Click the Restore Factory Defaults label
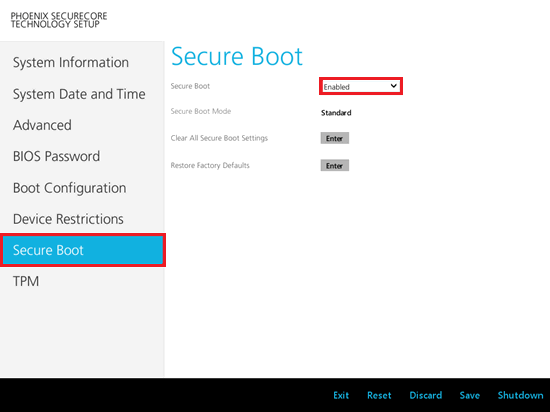Screen dimensions: 550x412 pos(210,165)
